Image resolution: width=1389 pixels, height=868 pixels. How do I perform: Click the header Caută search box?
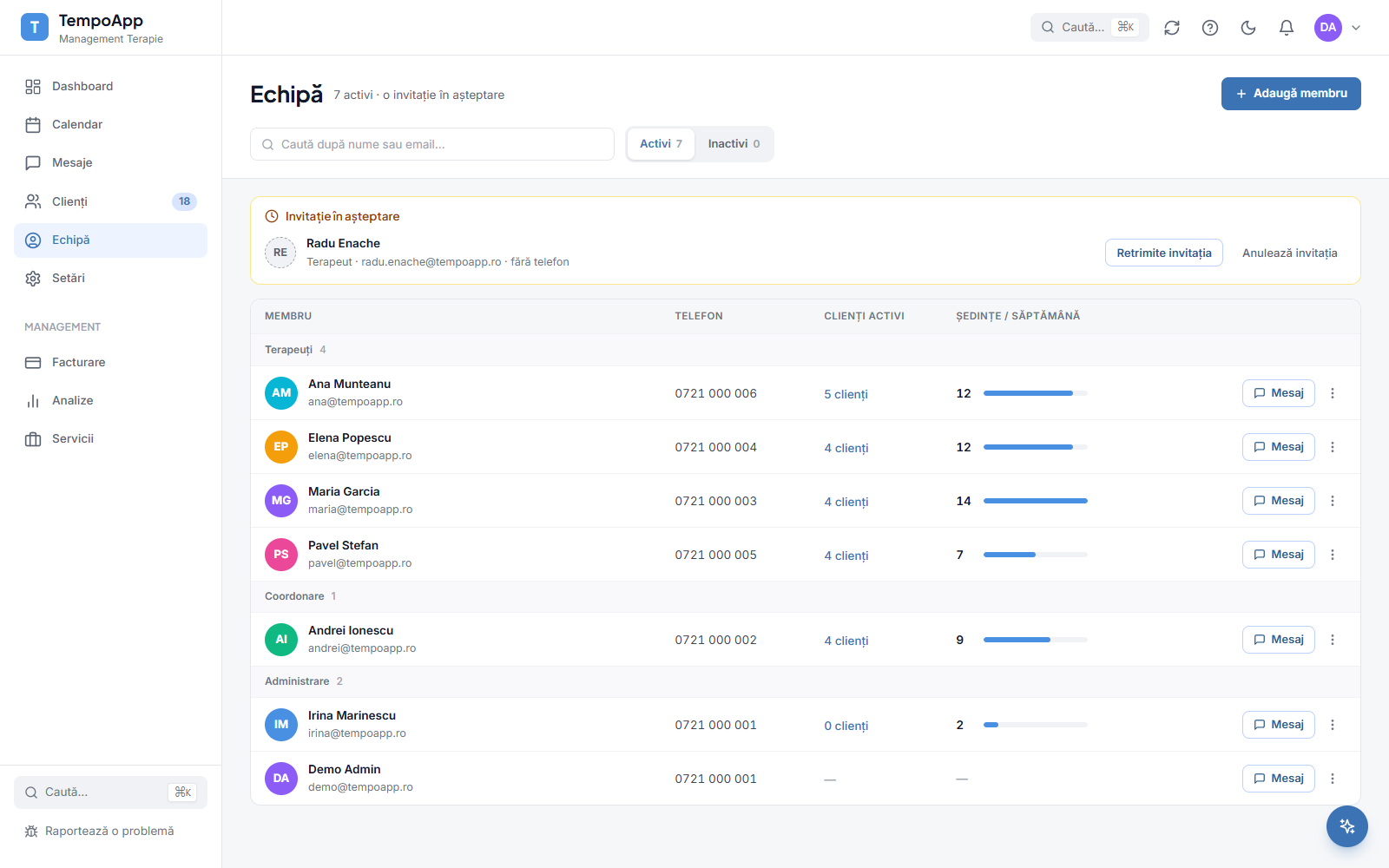(1089, 27)
